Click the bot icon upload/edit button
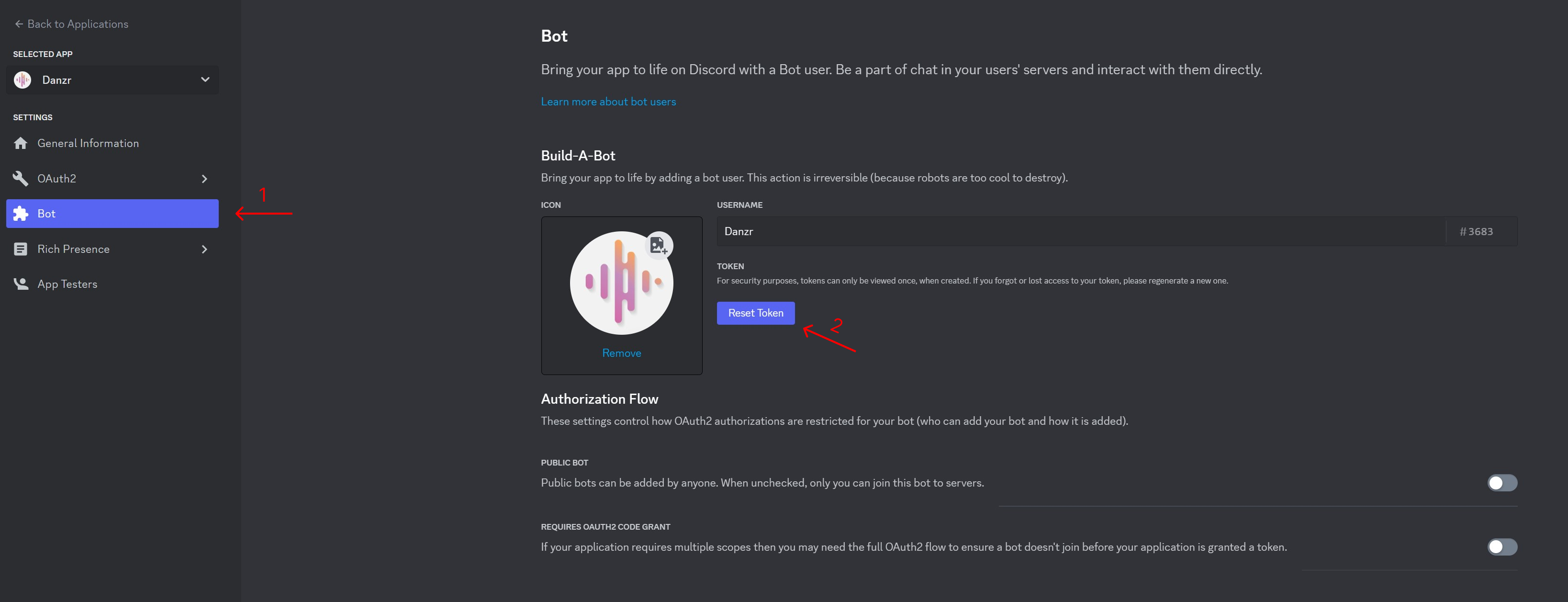1568x602 pixels. tap(661, 244)
